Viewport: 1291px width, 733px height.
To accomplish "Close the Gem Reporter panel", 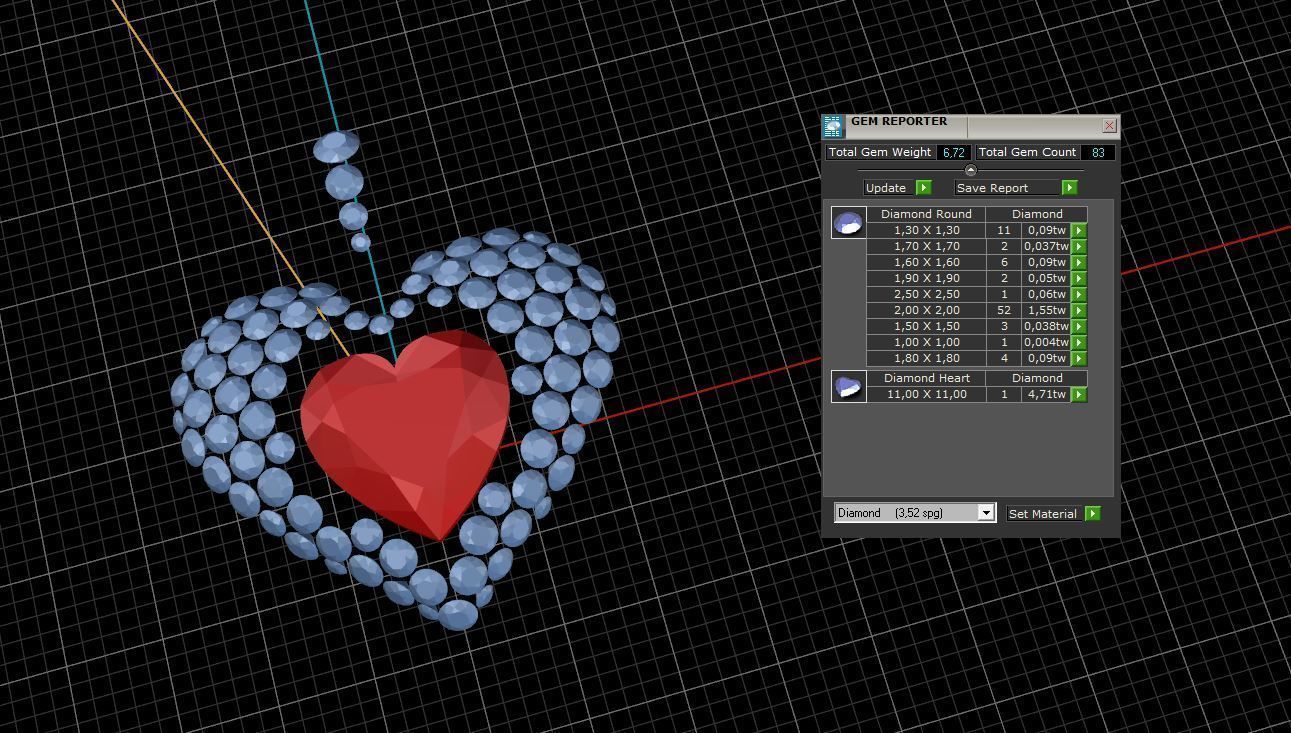I will click(1109, 126).
